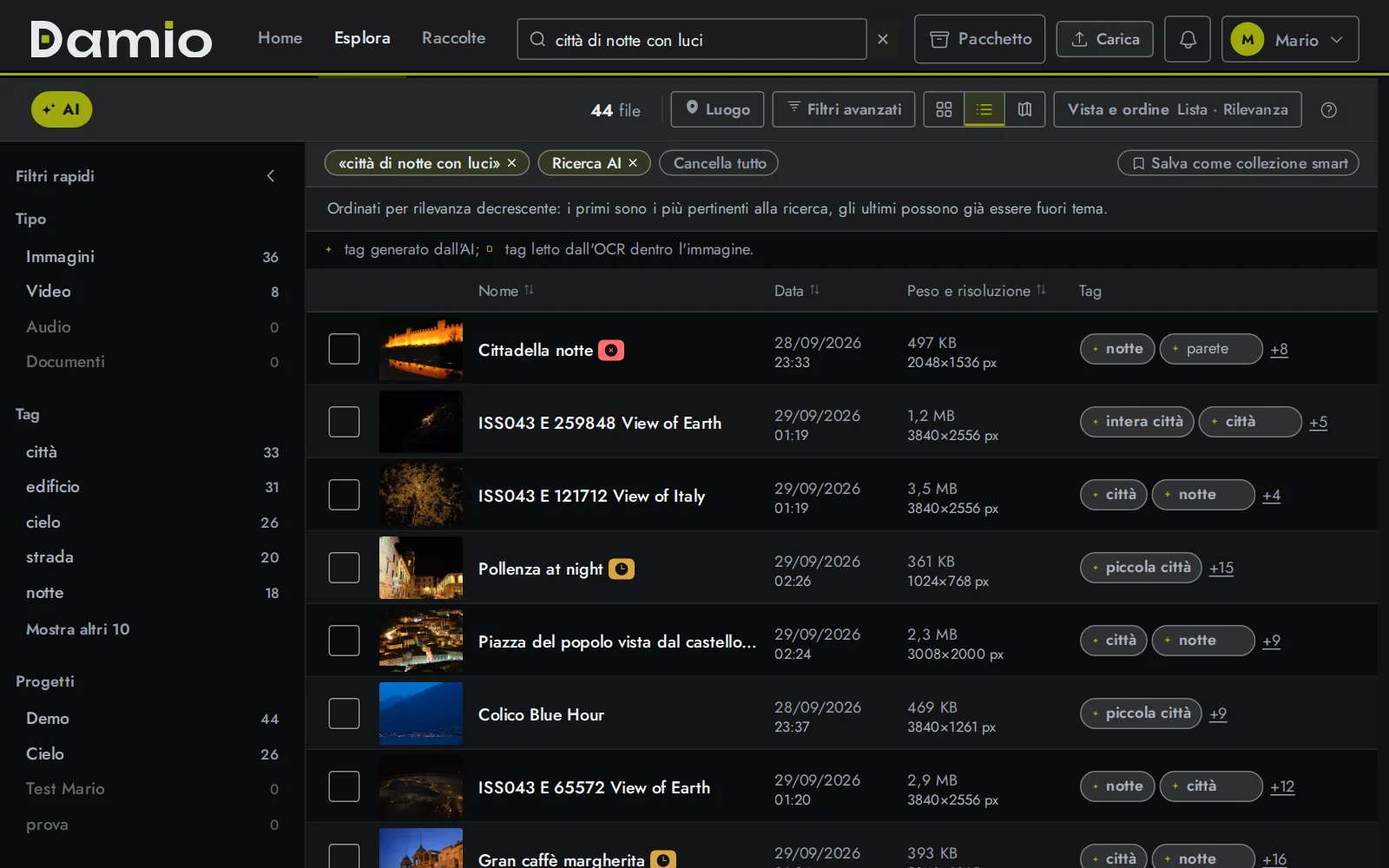Click Salva come collezione smart
The height and width of the screenshot is (868, 1389).
point(1238,163)
